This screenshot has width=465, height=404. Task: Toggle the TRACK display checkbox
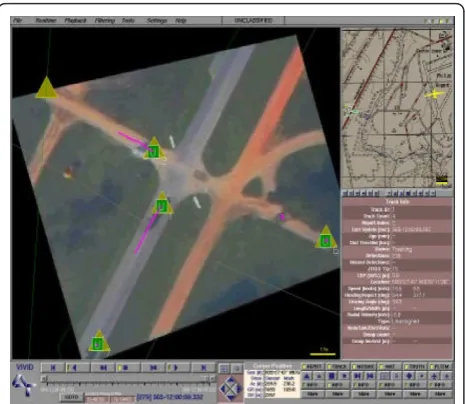[329, 366]
